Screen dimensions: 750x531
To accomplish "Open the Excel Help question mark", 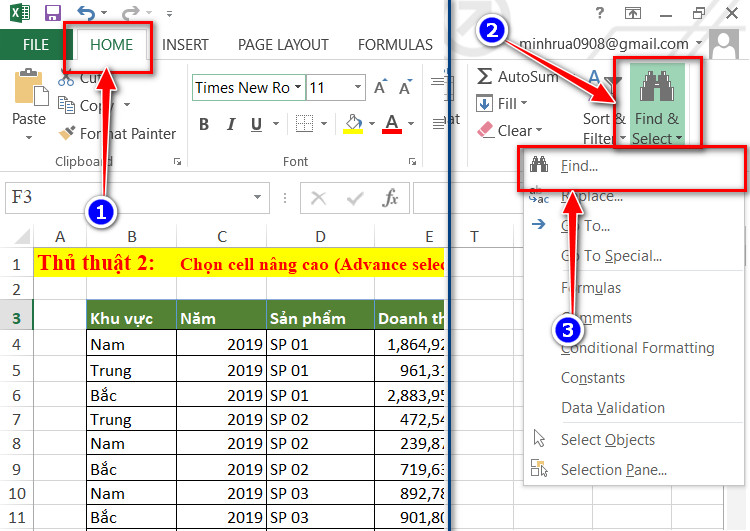I will point(599,13).
